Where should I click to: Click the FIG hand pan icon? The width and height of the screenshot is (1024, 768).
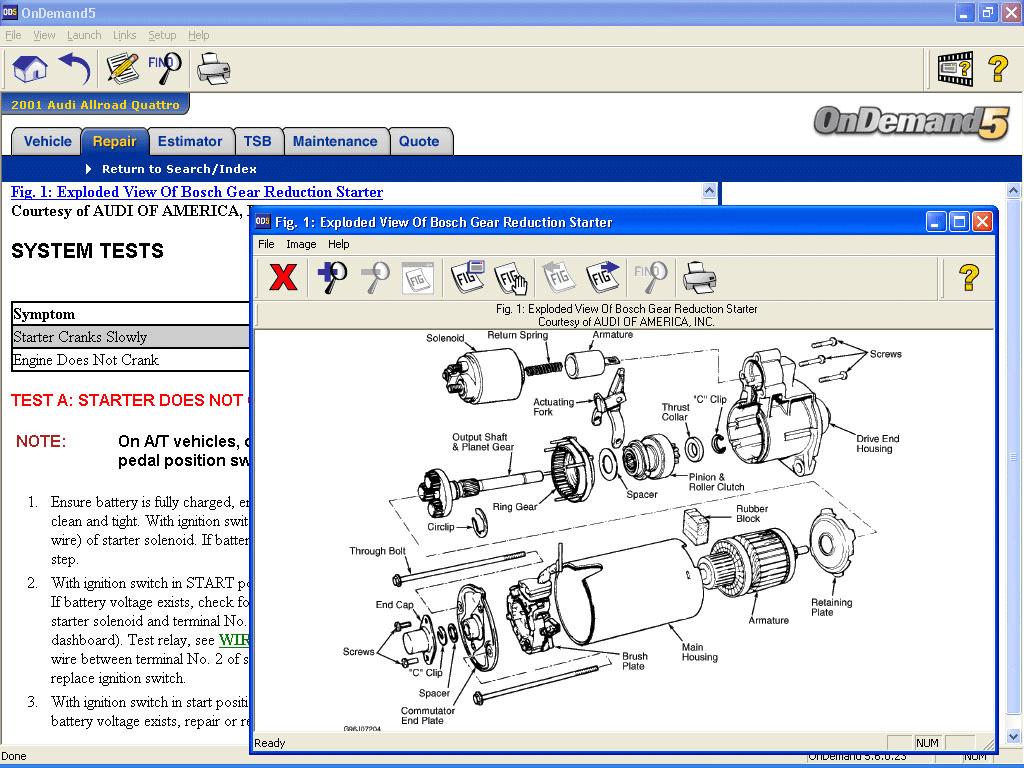tap(511, 278)
